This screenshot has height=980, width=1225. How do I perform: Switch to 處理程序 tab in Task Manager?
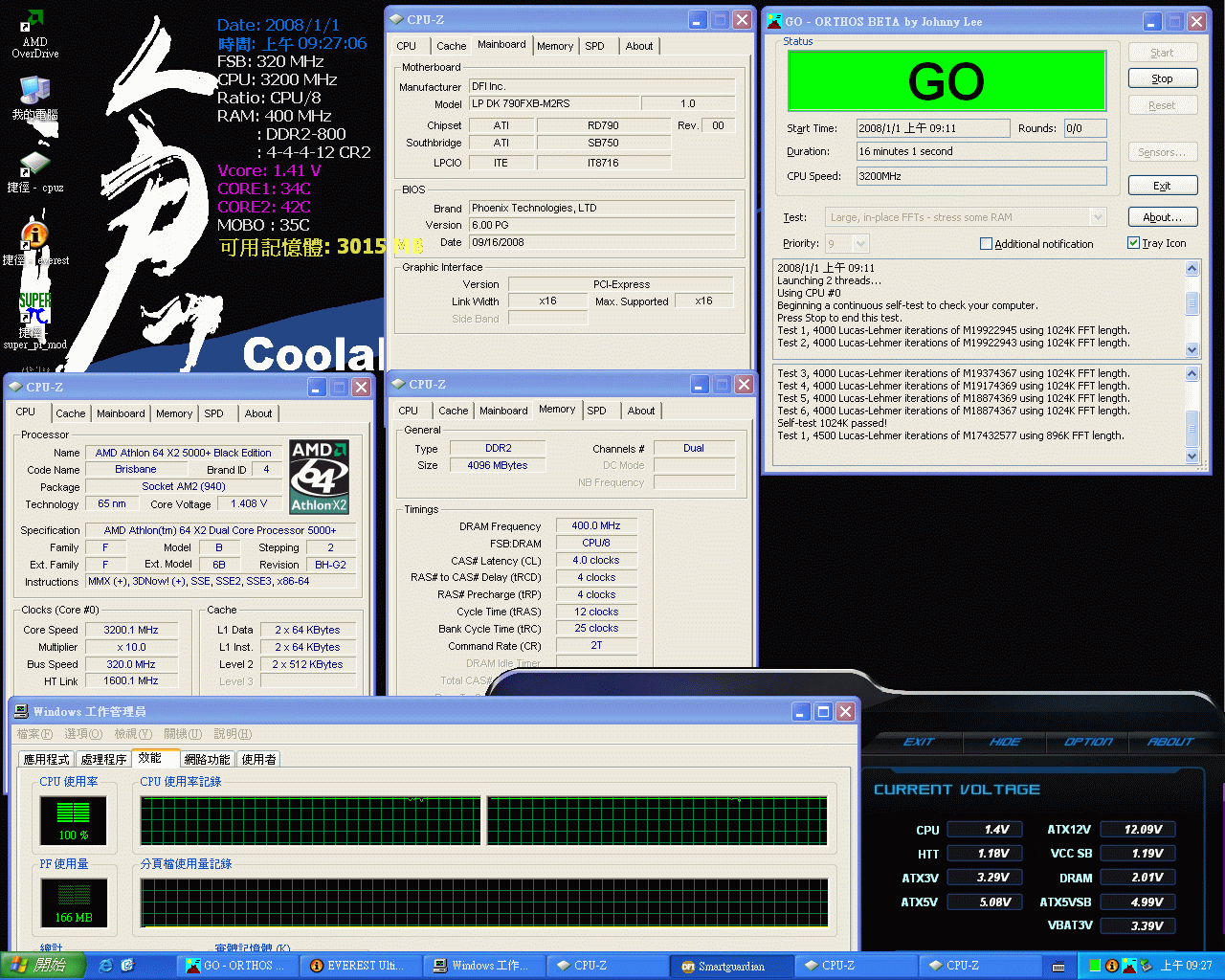[x=103, y=759]
